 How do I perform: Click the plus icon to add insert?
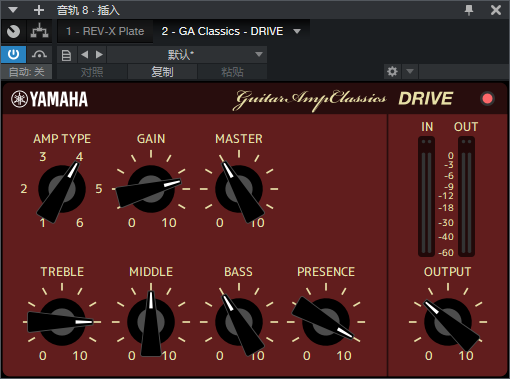[39, 10]
